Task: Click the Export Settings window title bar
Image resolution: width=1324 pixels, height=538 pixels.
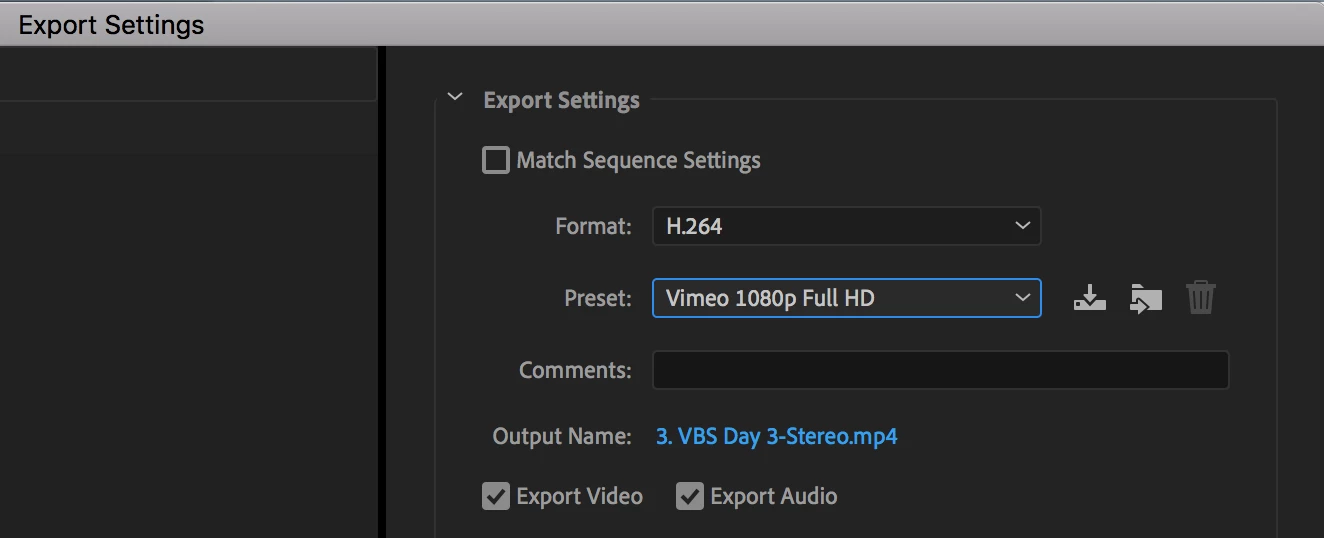Action: (662, 24)
